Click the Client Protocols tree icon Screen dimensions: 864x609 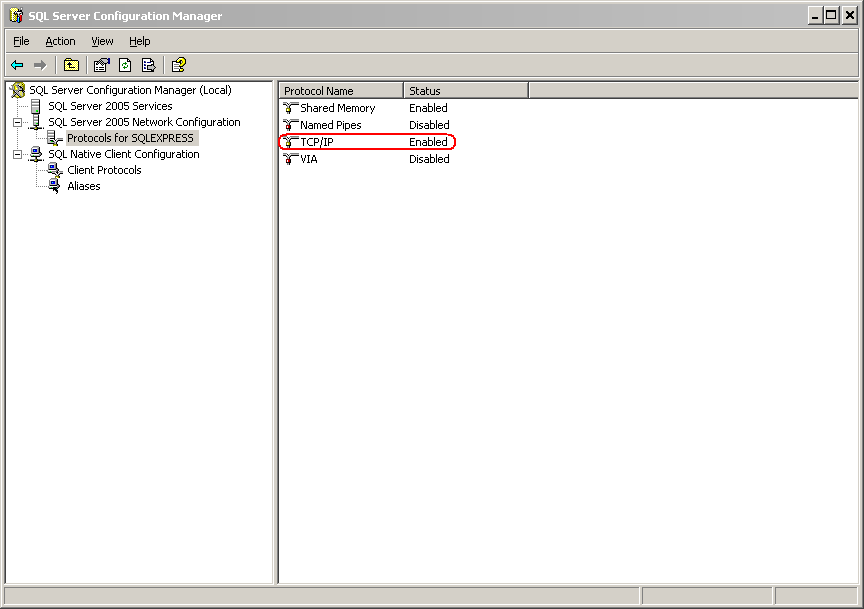[55, 170]
